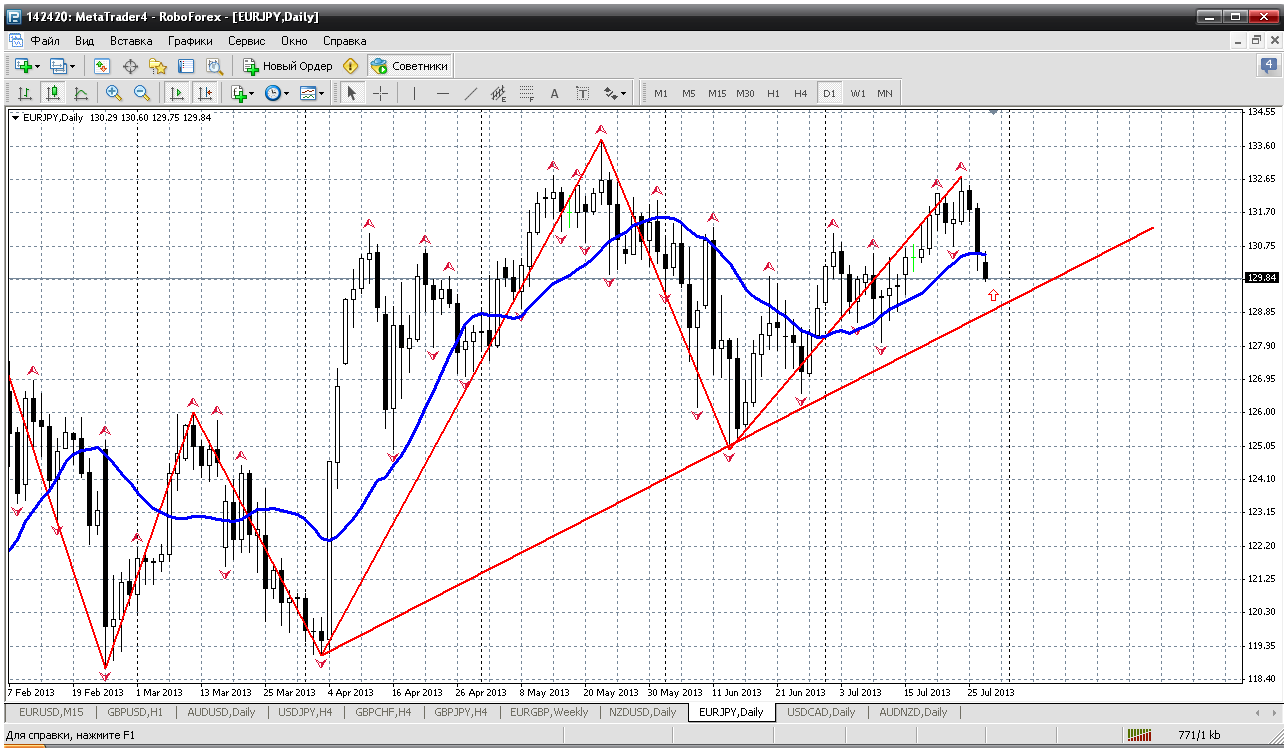
Task: Select the Text 'A' drawing tool
Action: (555, 93)
